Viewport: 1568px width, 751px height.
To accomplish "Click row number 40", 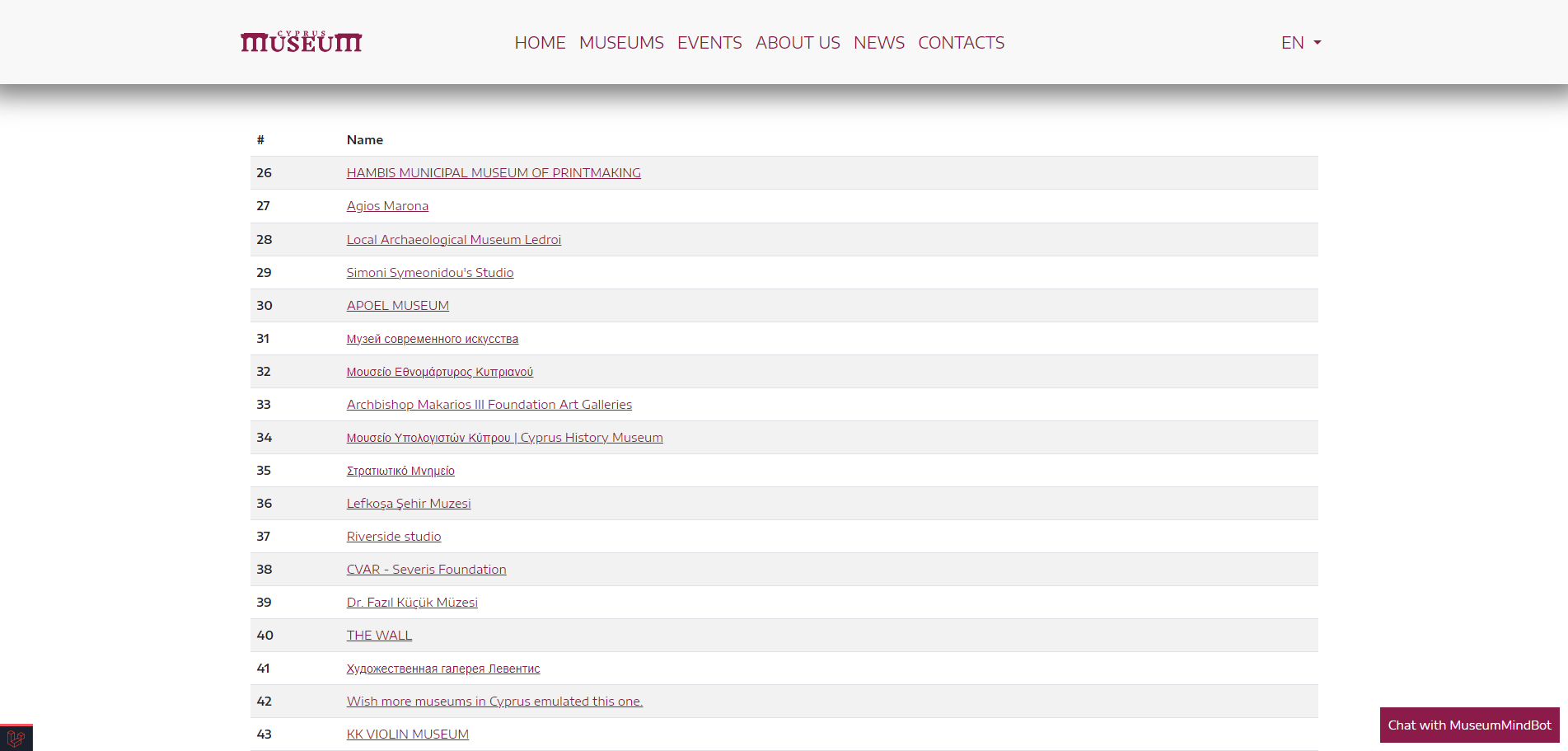I will point(265,636).
